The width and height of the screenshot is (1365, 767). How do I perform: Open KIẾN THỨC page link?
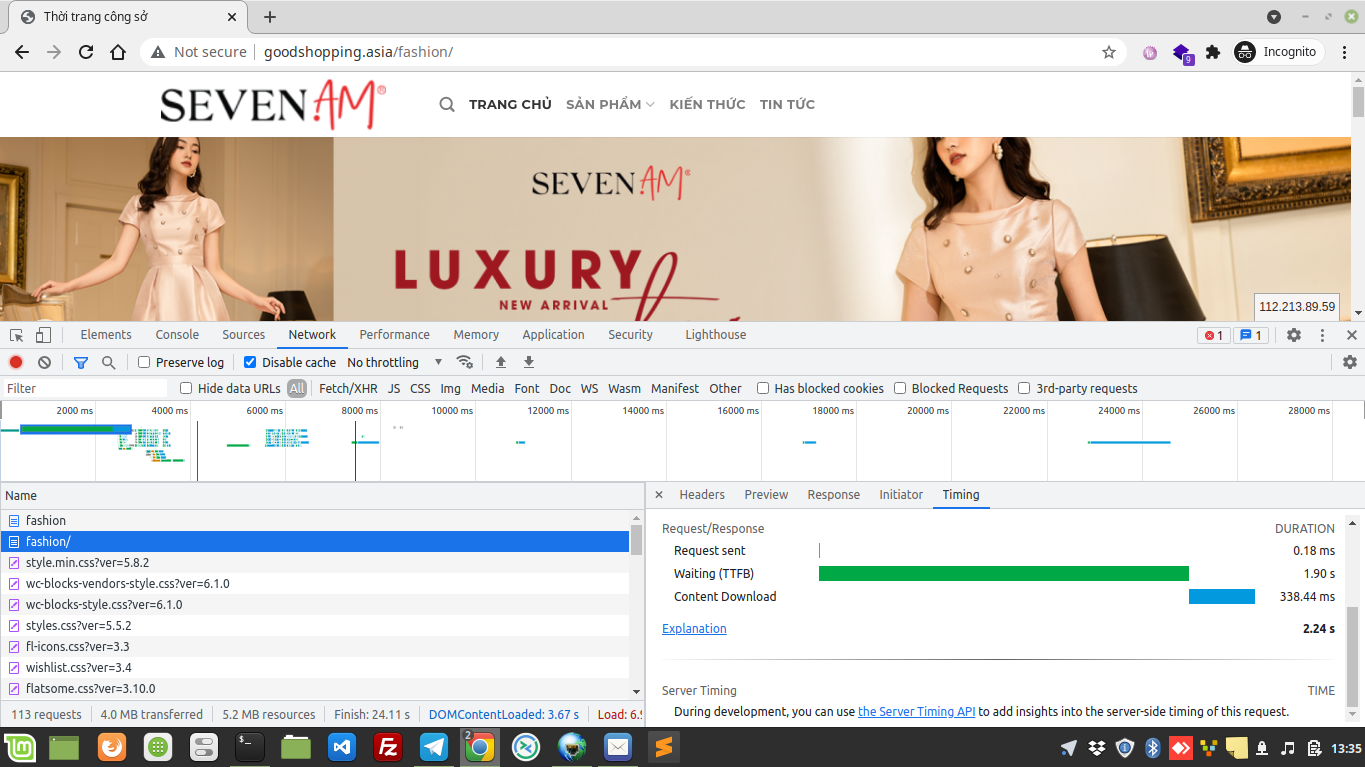[708, 104]
